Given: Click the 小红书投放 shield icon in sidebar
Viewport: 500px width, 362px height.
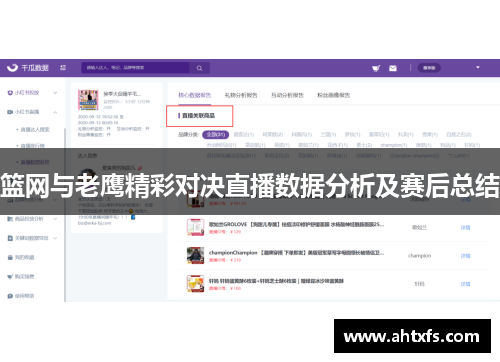Looking at the screenshot, I should pyautogui.click(x=10, y=93).
